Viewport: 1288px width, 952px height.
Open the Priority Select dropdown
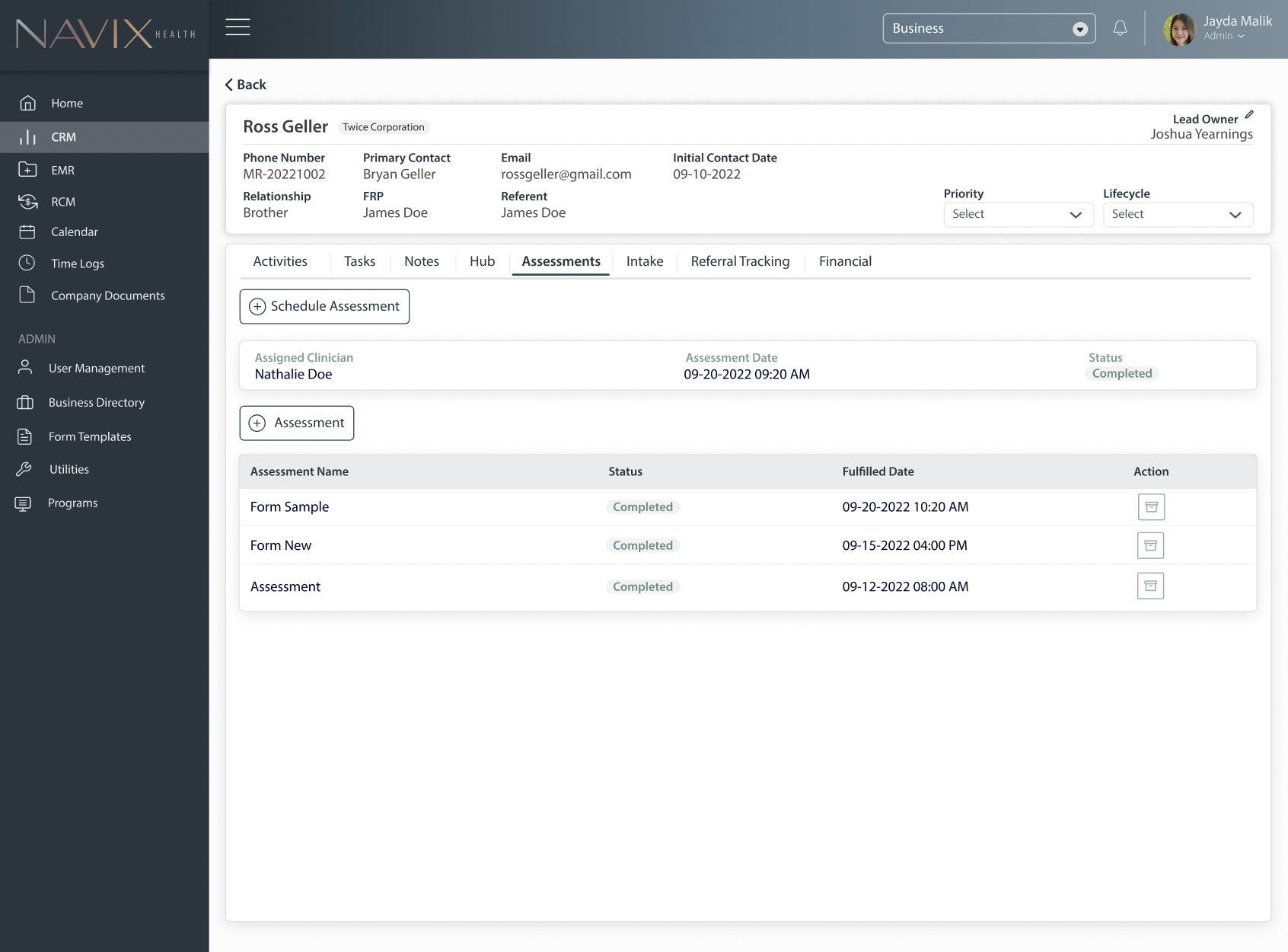point(1019,214)
